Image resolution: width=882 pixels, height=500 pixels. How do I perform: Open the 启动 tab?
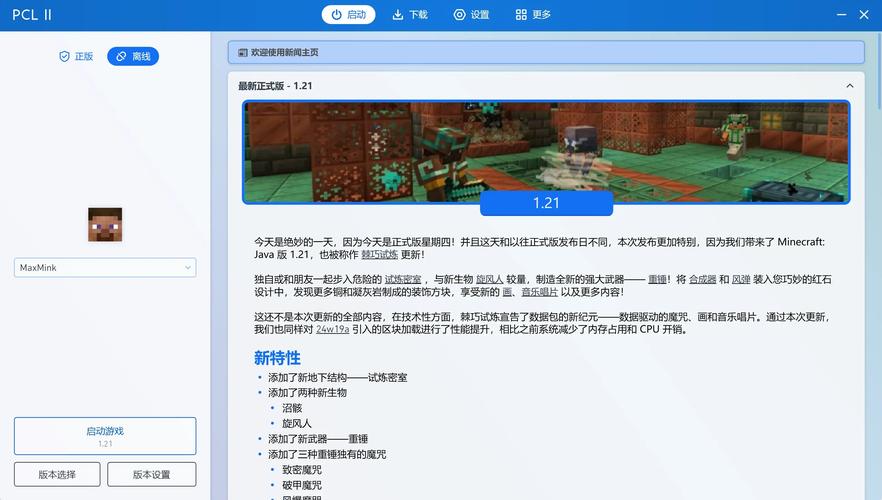click(348, 15)
